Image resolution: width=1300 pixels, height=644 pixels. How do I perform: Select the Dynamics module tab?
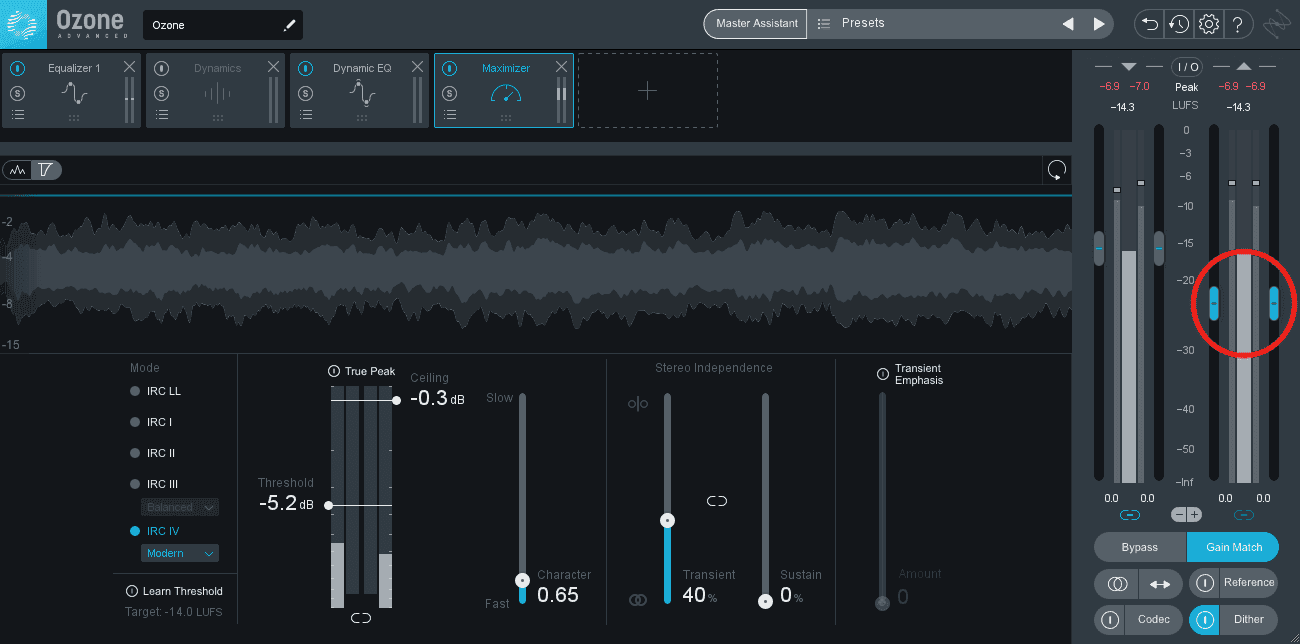(217, 91)
